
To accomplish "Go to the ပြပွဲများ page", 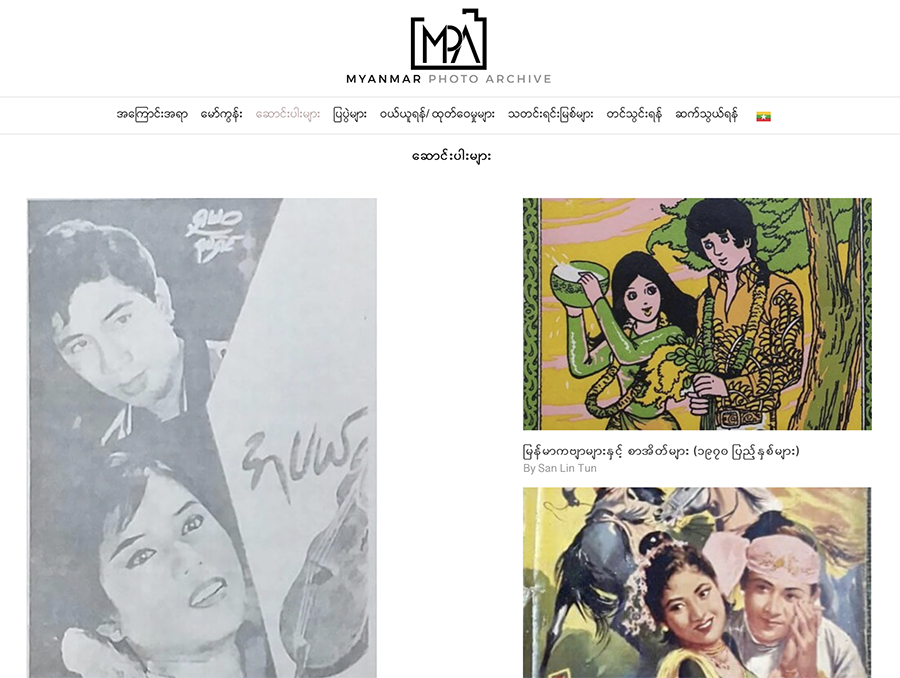I will coord(350,115).
